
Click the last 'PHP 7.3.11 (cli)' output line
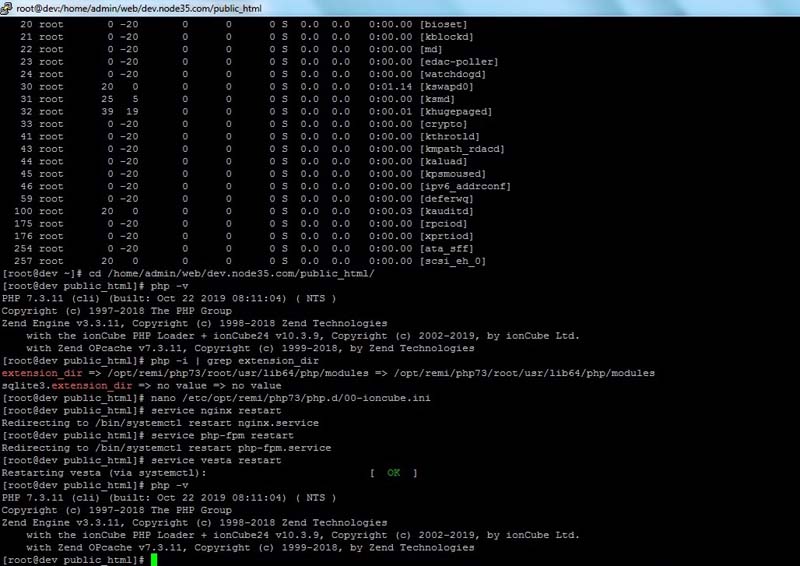coord(169,498)
